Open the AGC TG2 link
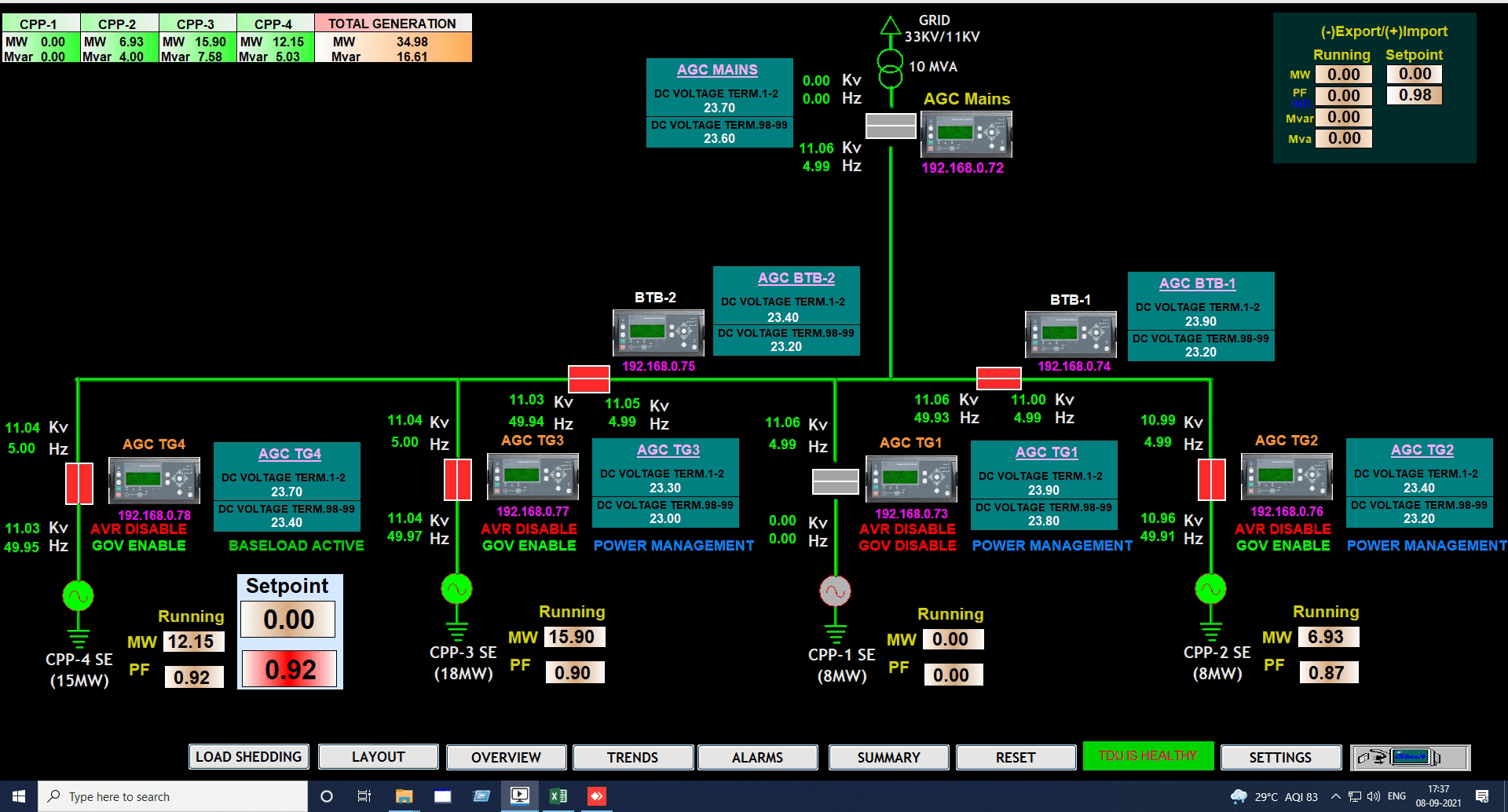 [x=1422, y=450]
